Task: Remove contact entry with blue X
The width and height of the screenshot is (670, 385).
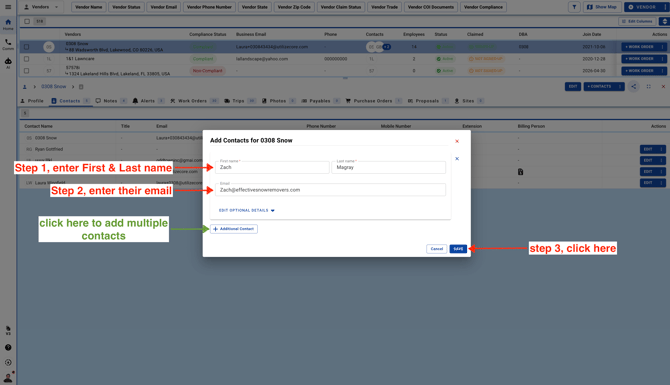Action: click(457, 159)
